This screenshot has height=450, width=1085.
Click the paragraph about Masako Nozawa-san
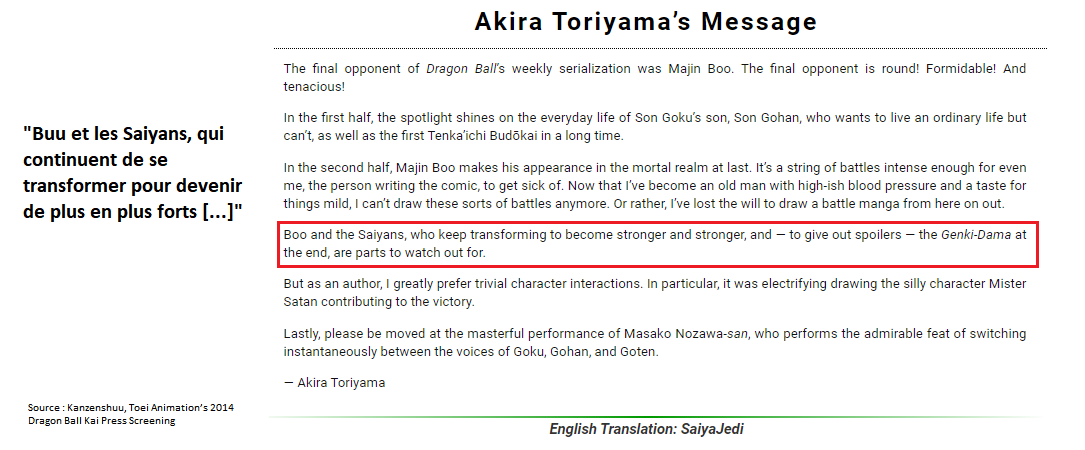(655, 343)
